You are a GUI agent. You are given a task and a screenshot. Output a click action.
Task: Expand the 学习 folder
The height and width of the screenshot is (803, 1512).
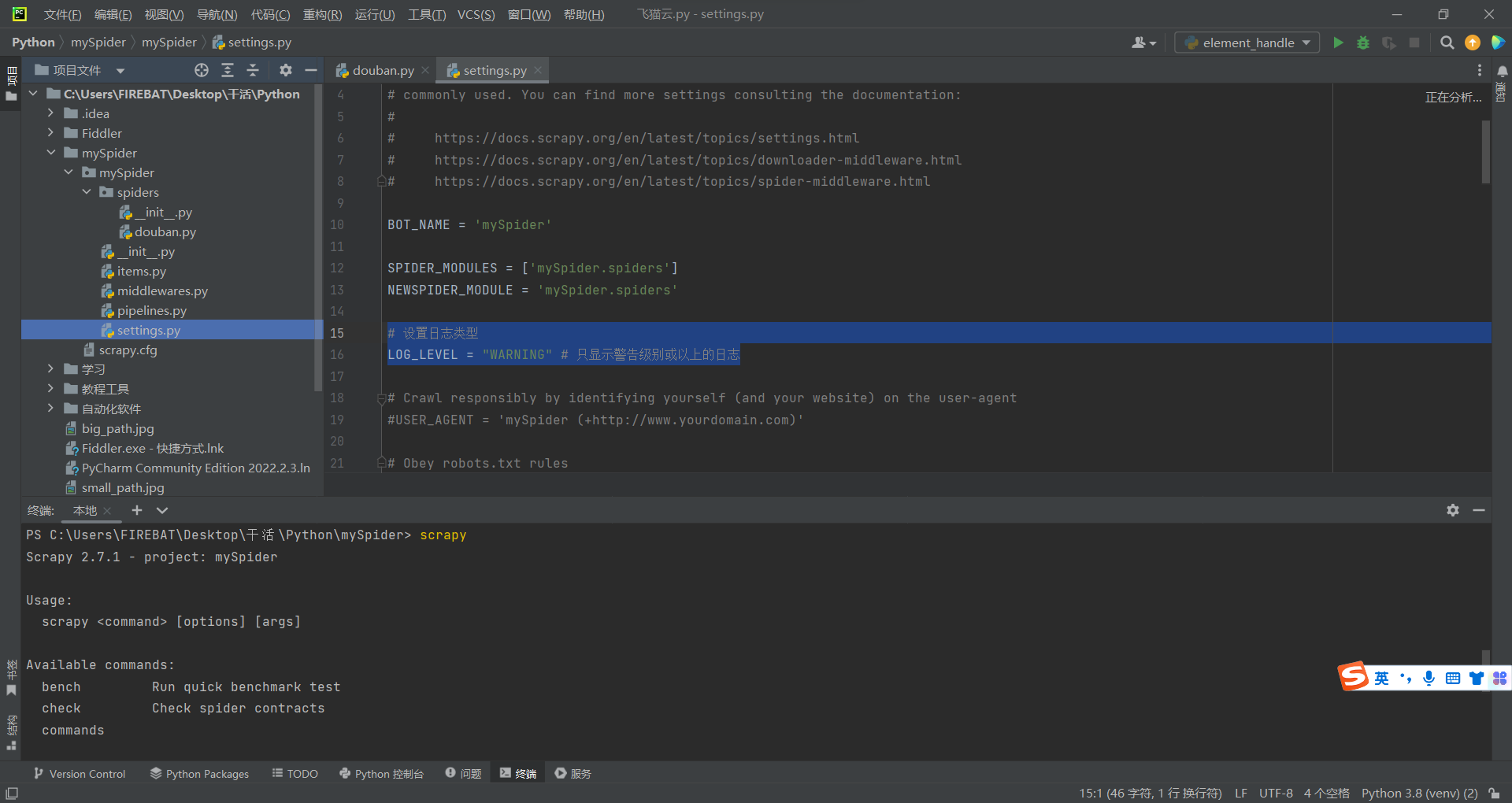click(50, 369)
